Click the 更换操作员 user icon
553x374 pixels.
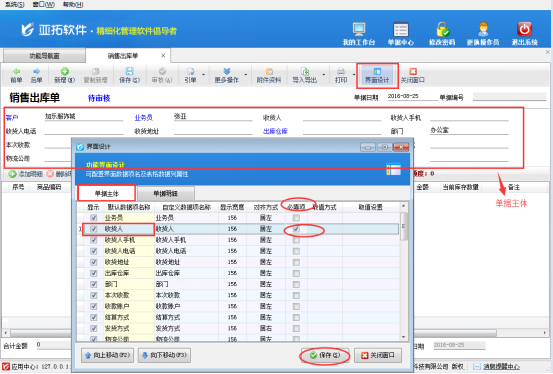(x=483, y=29)
